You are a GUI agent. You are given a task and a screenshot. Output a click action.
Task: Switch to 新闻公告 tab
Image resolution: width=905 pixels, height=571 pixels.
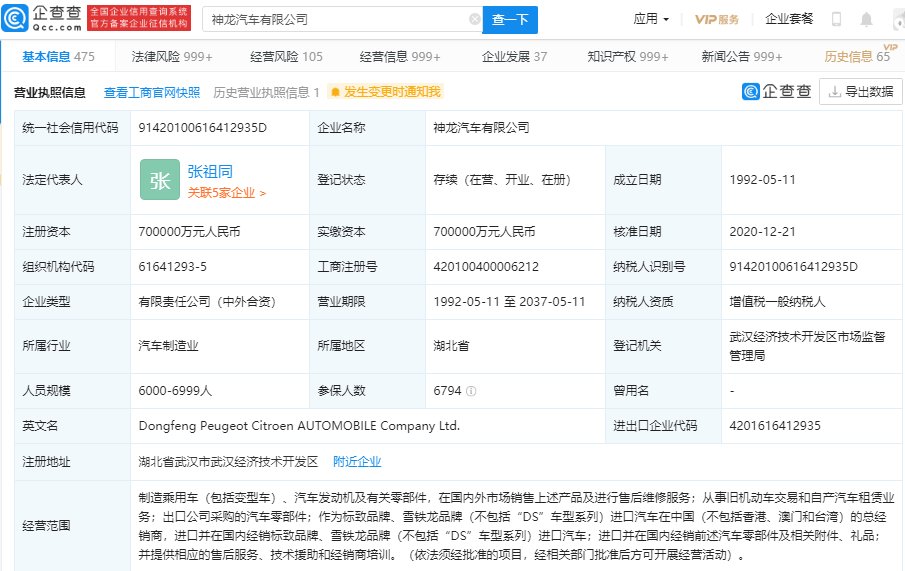coord(742,57)
